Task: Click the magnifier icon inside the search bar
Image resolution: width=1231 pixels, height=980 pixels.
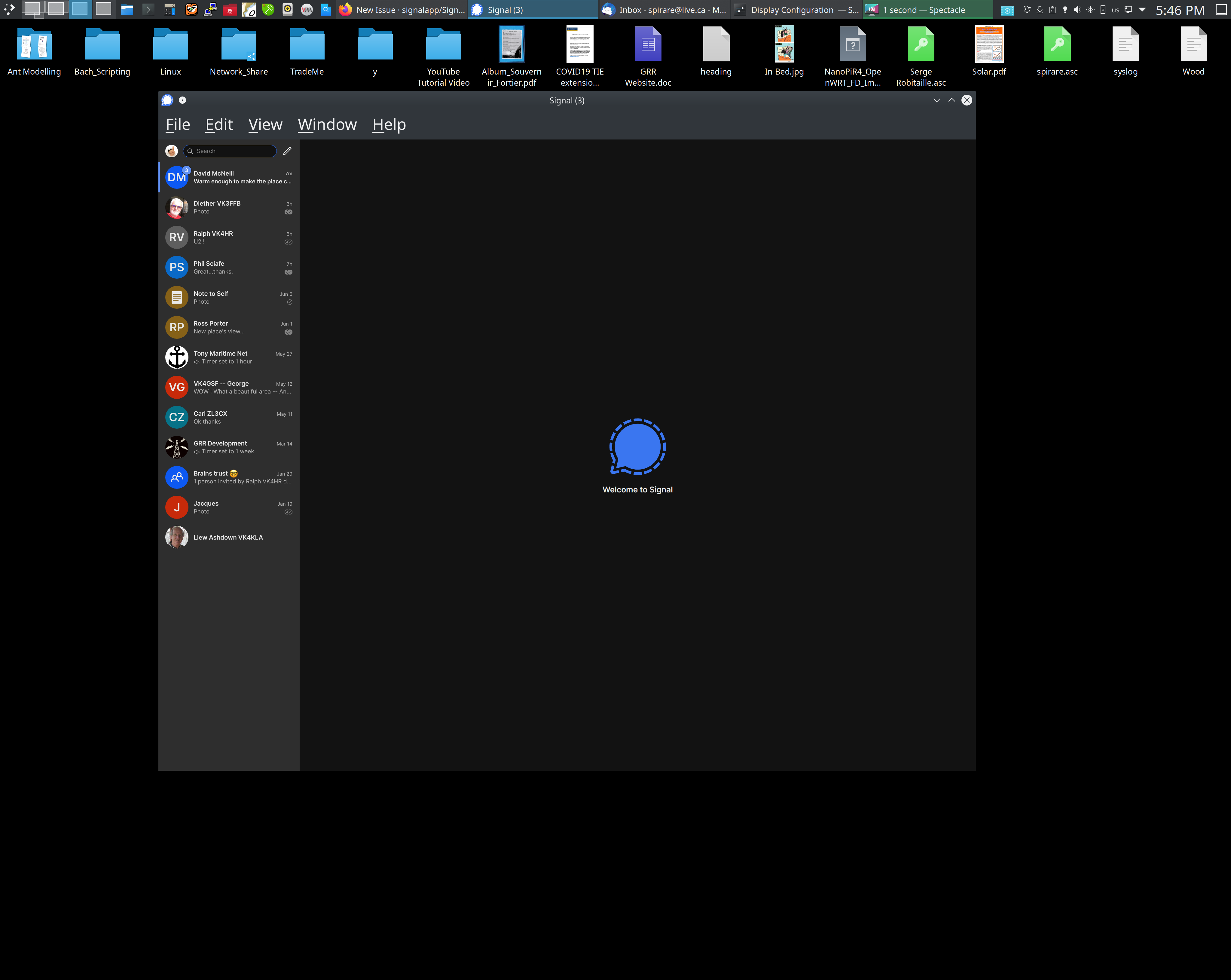Action: [x=191, y=151]
